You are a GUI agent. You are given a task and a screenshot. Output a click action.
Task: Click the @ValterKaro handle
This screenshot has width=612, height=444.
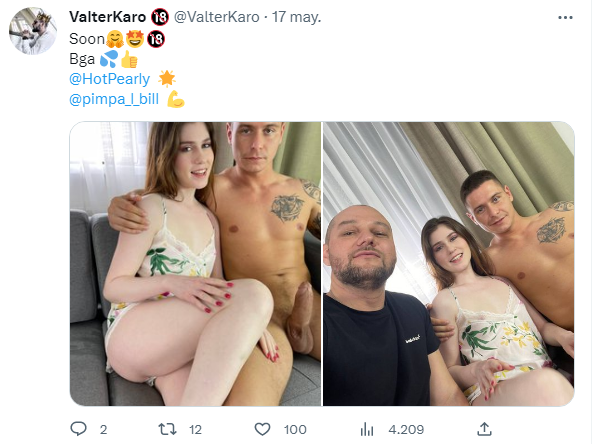[216, 17]
